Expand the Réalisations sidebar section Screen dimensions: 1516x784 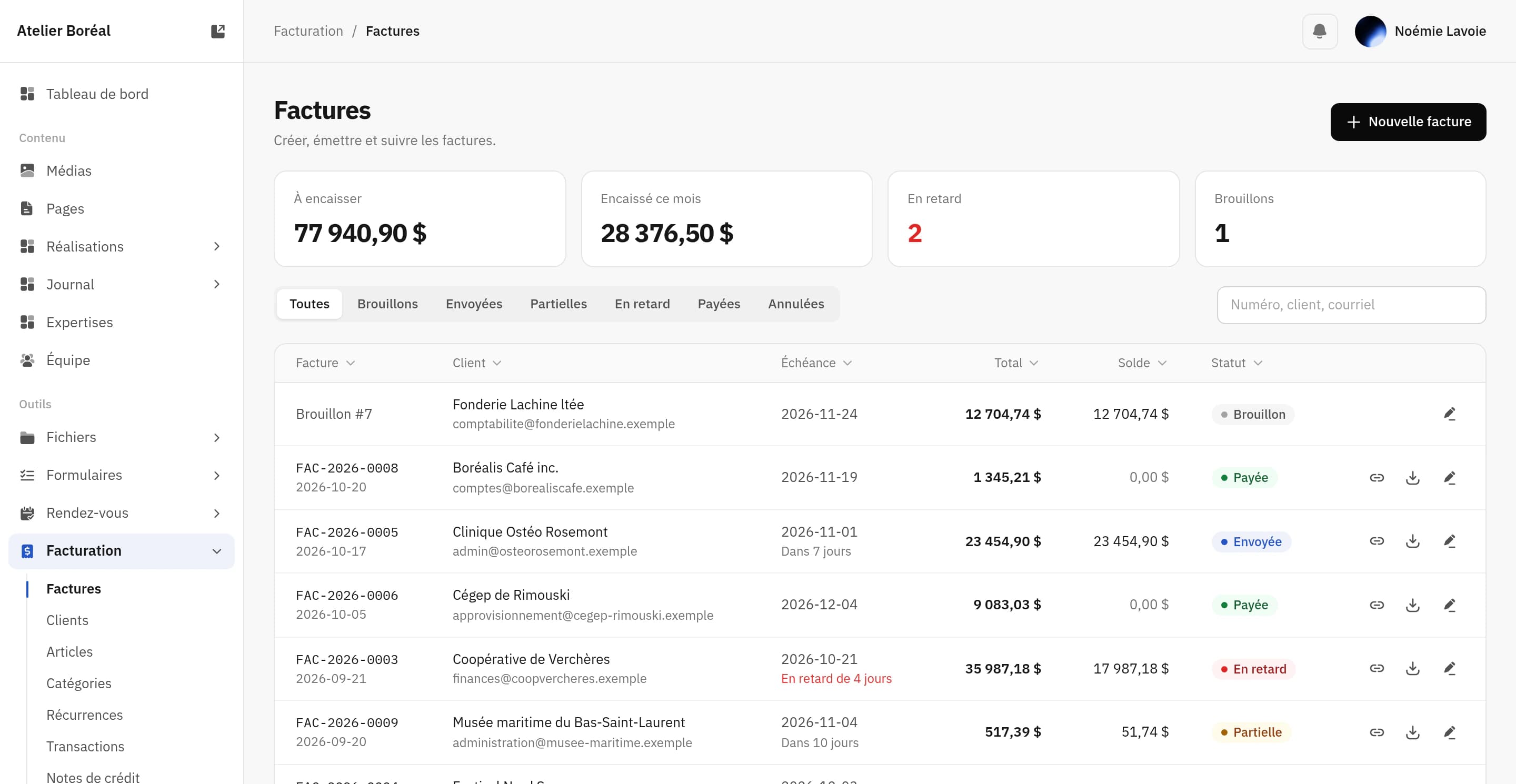pos(216,246)
